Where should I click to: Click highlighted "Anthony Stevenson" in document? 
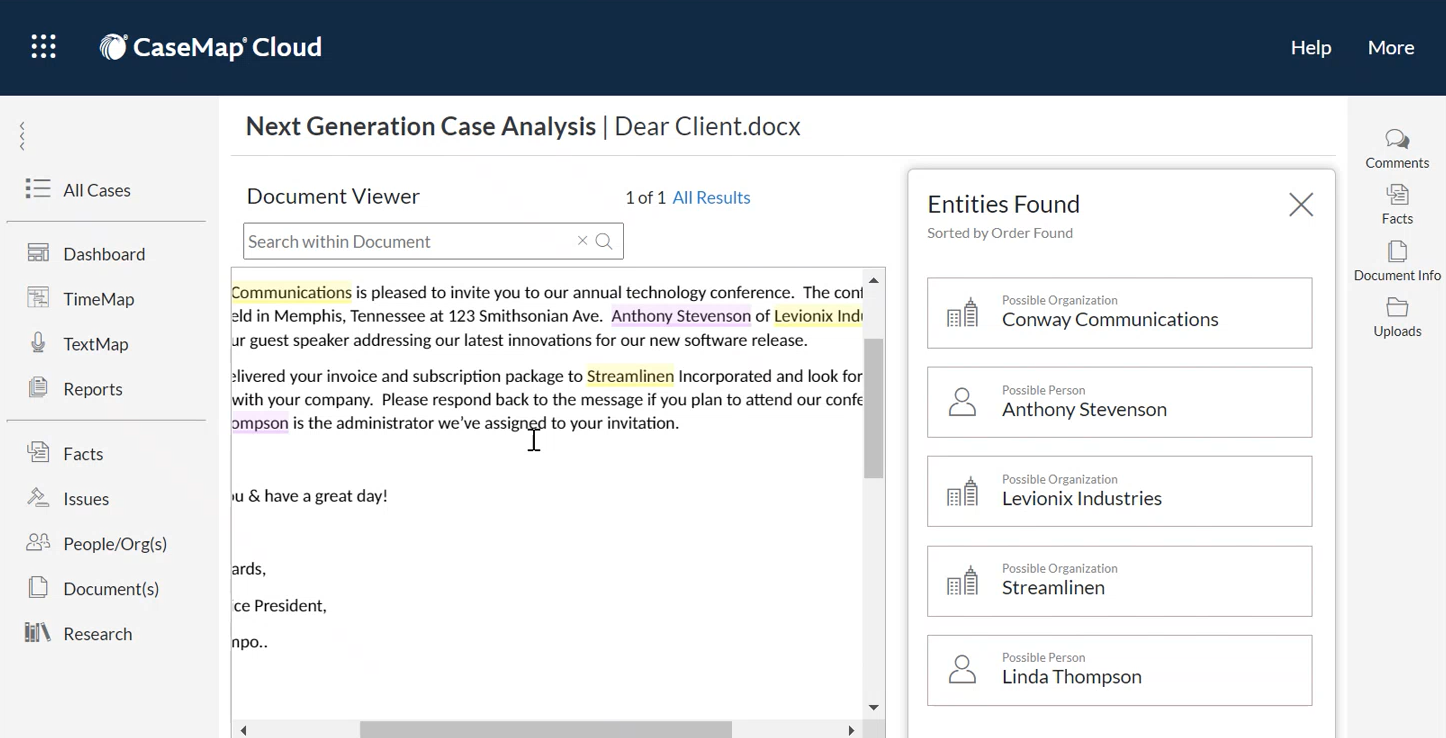pyautogui.click(x=681, y=316)
